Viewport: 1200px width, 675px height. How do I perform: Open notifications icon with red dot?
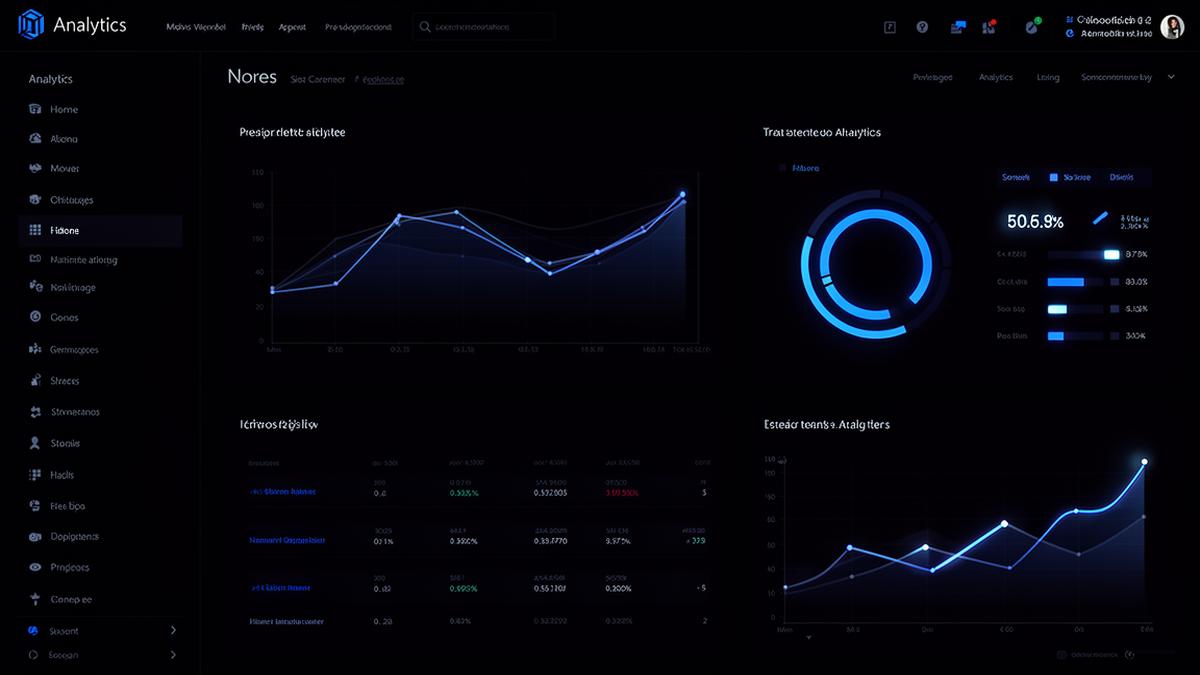tap(989, 26)
